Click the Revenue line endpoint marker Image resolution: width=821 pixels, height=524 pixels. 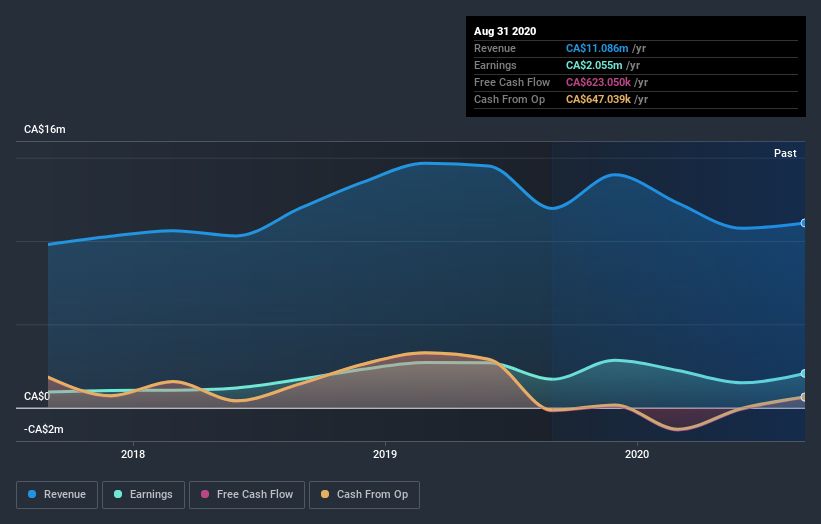pos(804,223)
